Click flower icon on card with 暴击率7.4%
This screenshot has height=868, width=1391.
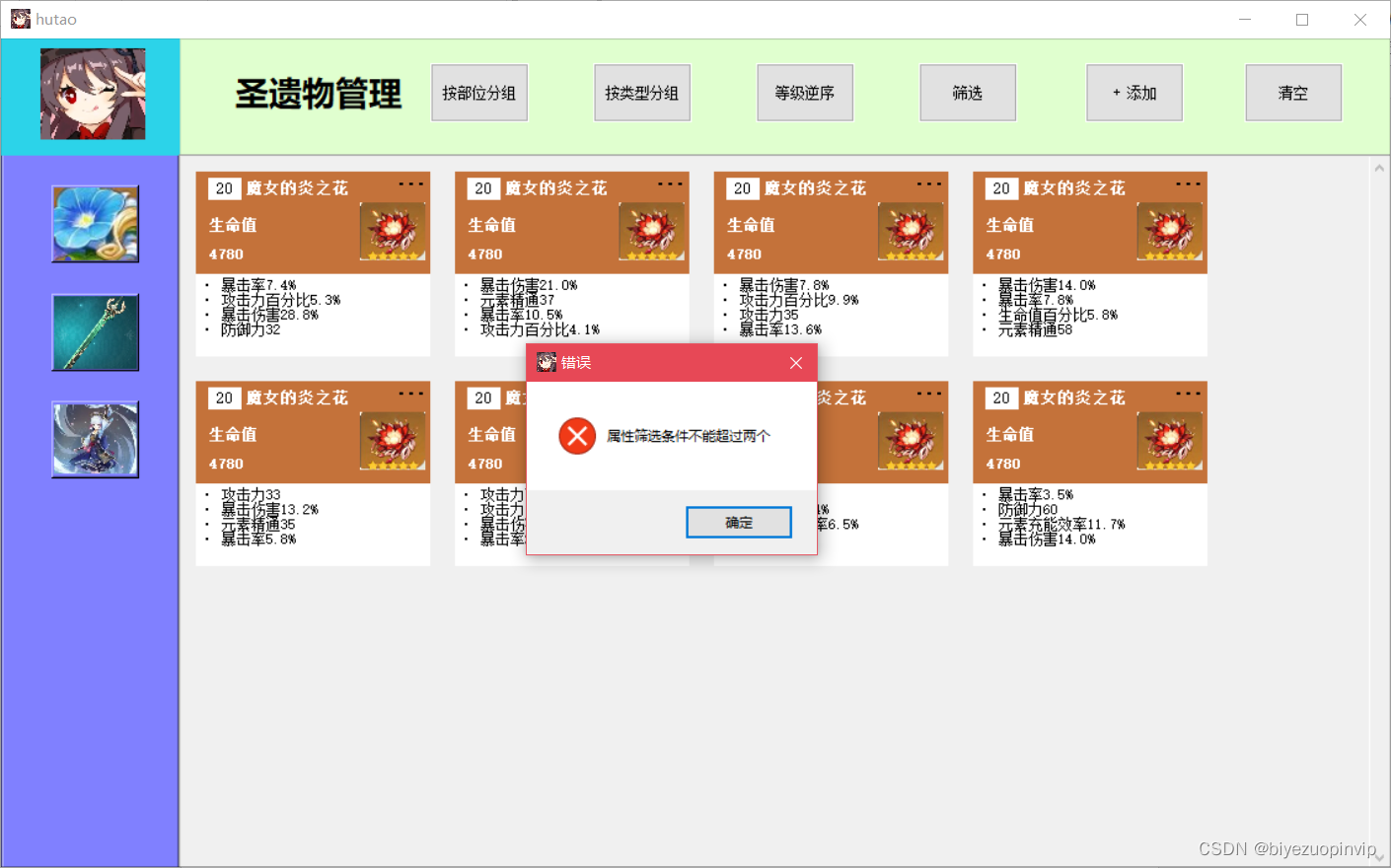(x=393, y=231)
